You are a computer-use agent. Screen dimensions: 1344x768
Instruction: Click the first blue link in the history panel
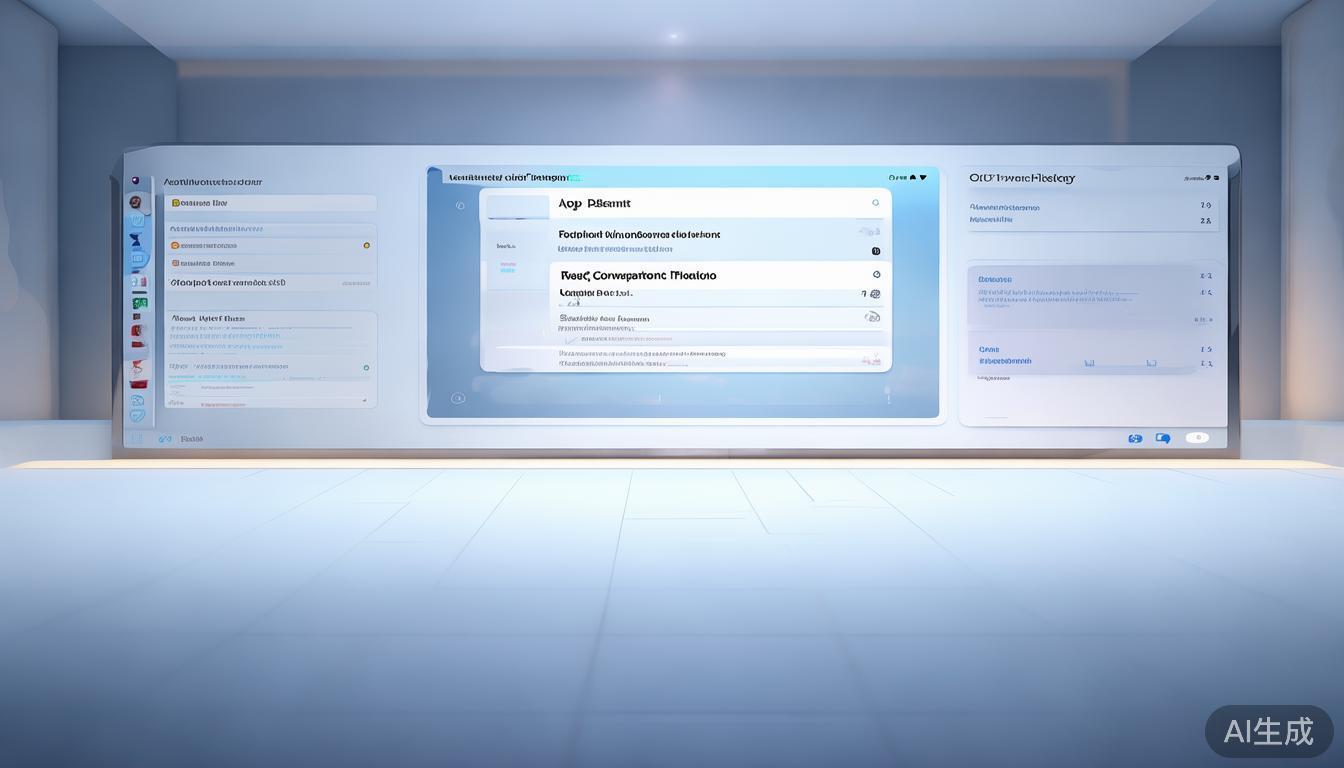click(x=1004, y=208)
